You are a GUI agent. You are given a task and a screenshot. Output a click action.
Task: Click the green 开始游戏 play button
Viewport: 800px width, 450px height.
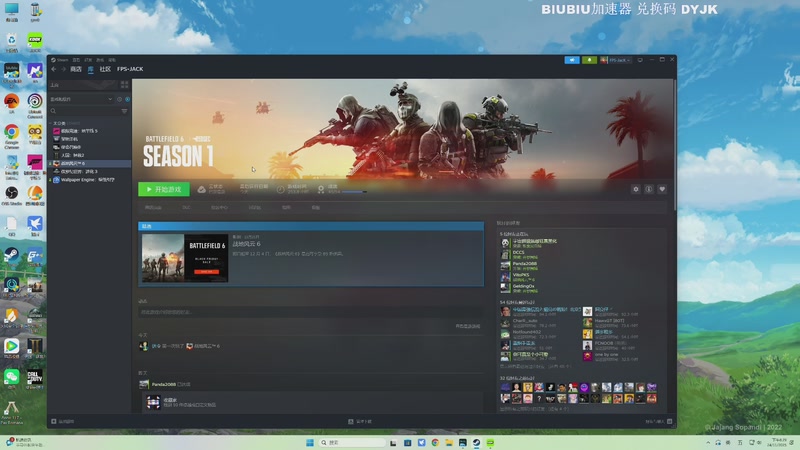(164, 189)
